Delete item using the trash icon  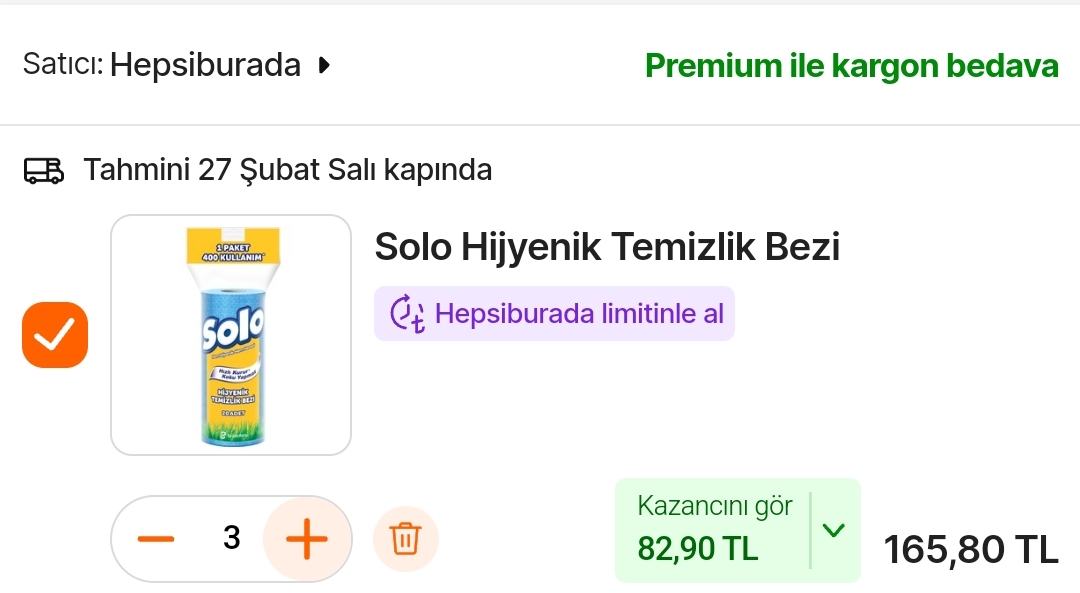click(x=405, y=539)
